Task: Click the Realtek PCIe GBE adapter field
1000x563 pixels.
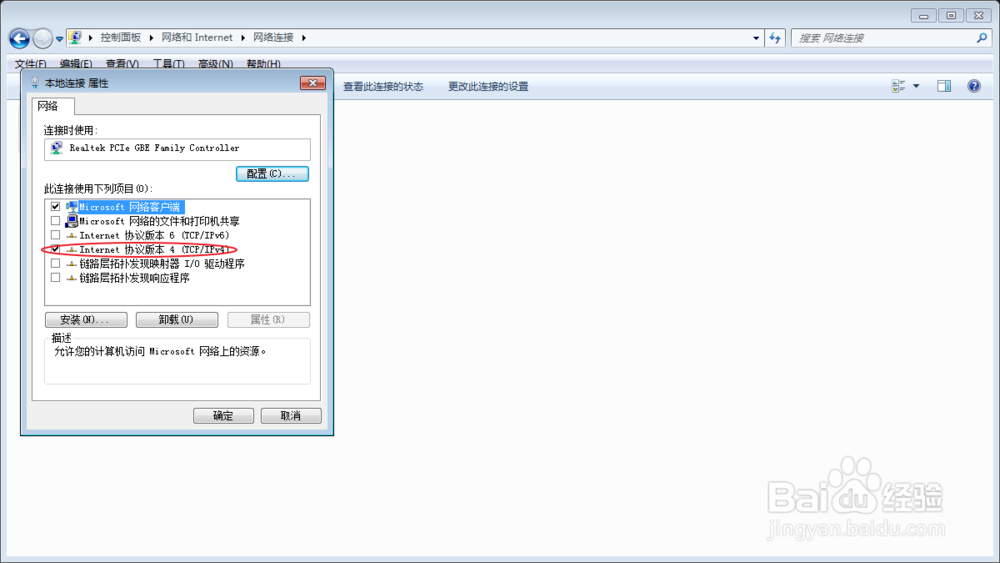Action: [177, 149]
